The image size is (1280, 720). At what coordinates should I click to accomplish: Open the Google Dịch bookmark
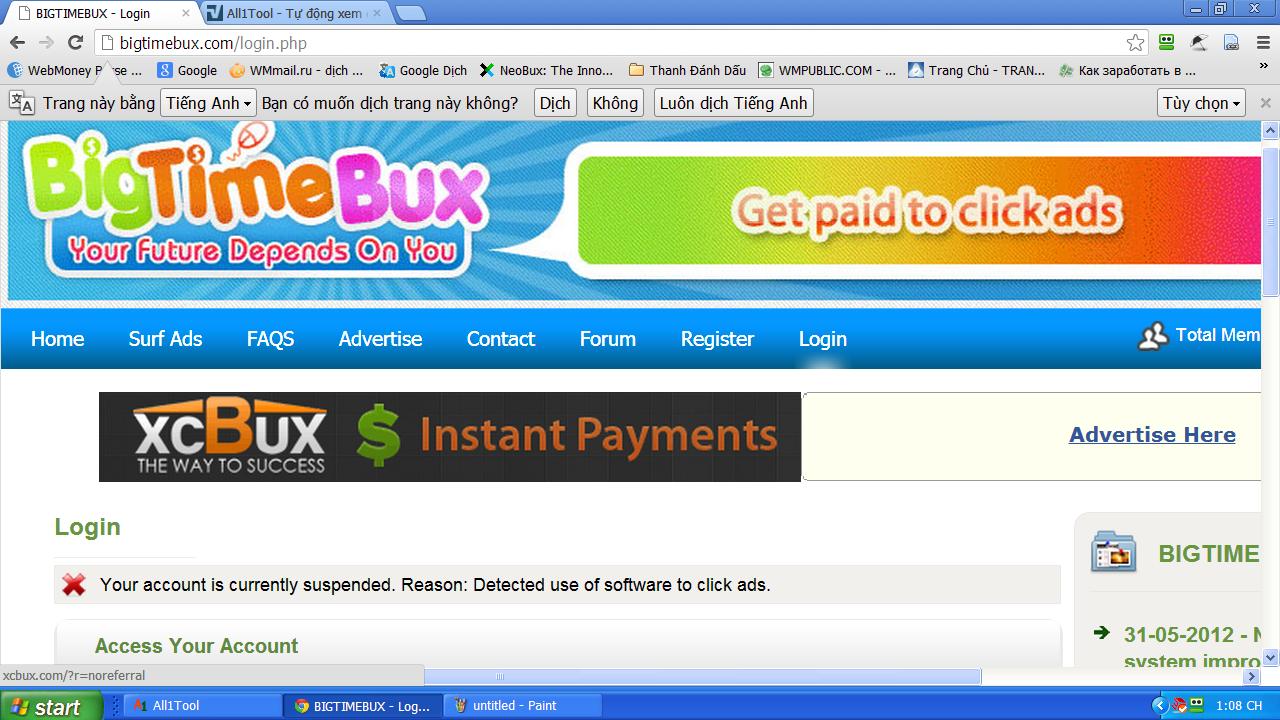click(x=423, y=70)
